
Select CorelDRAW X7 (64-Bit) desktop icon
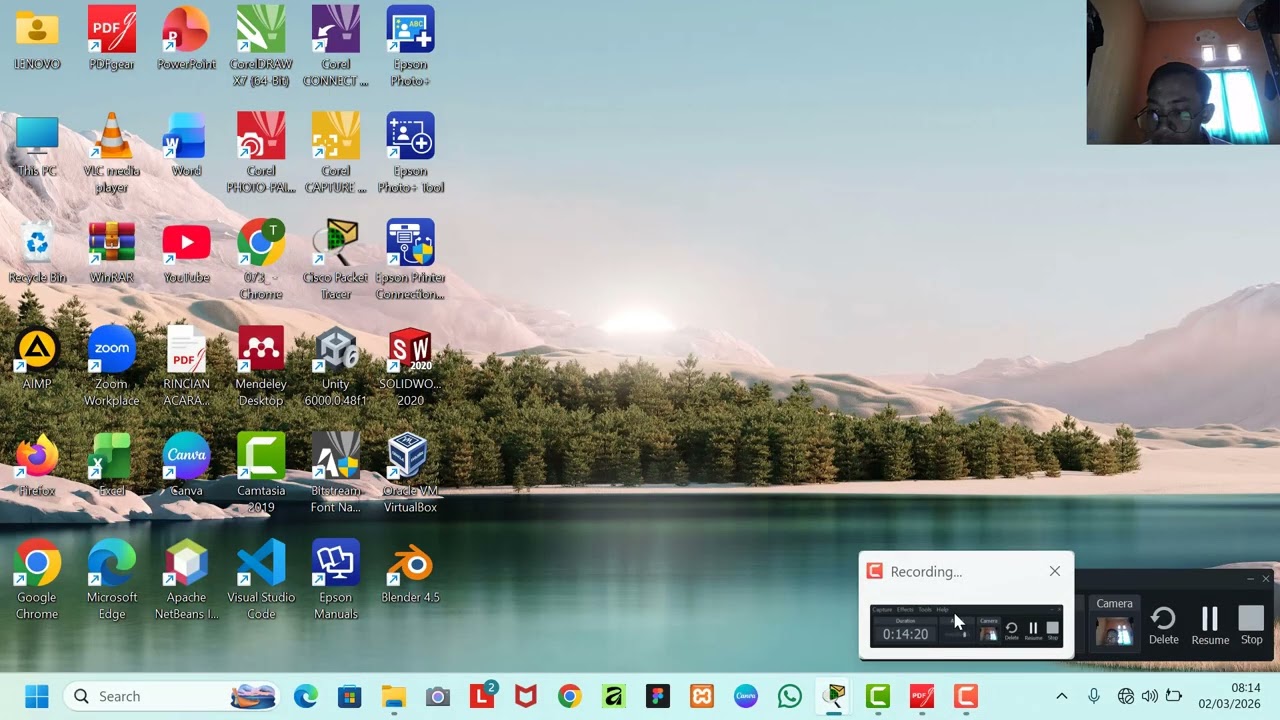point(261,46)
